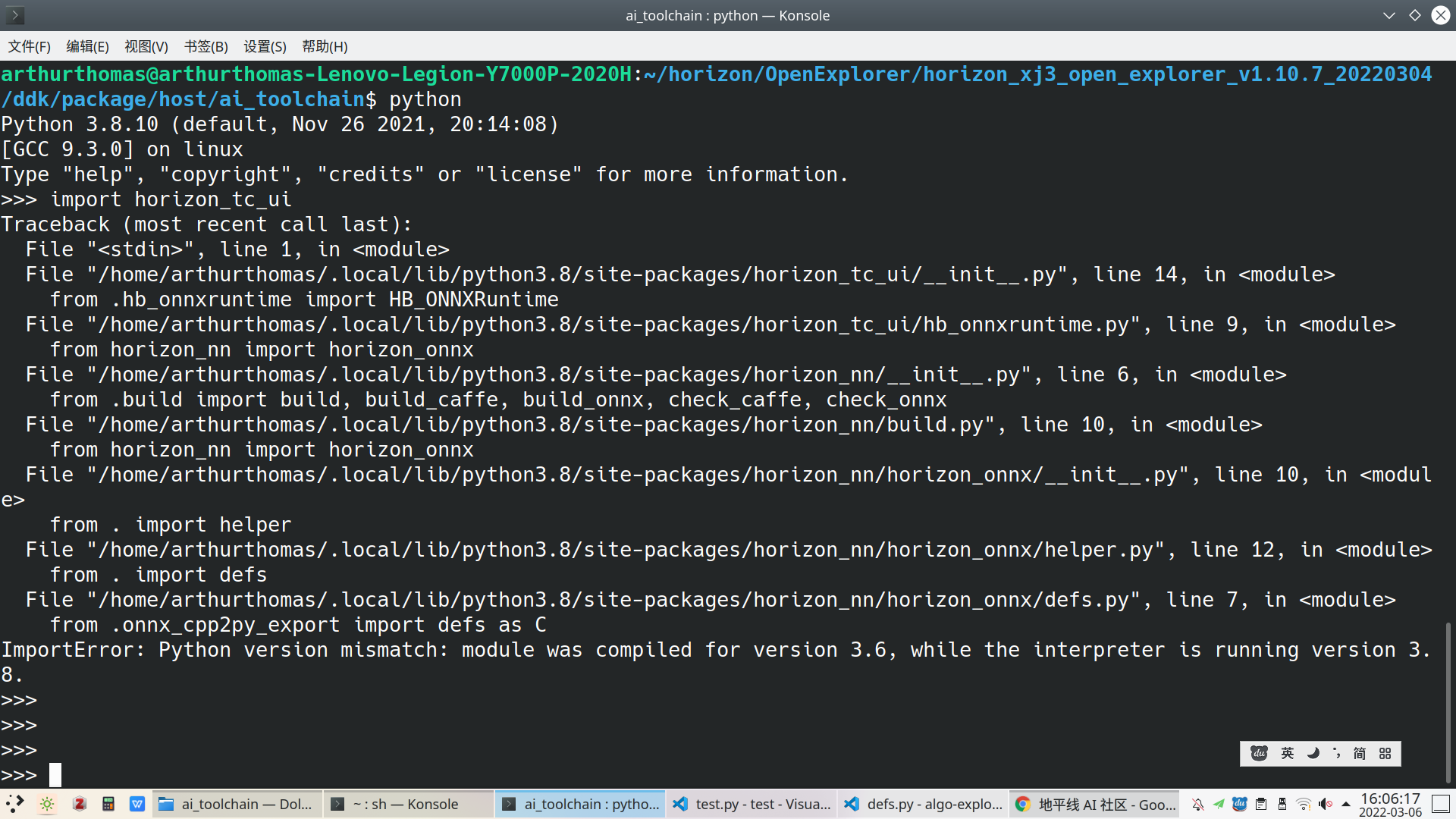Click the terminal vertical scrollbar
Image resolution: width=1456 pixels, height=819 pixels.
pos(1448,701)
